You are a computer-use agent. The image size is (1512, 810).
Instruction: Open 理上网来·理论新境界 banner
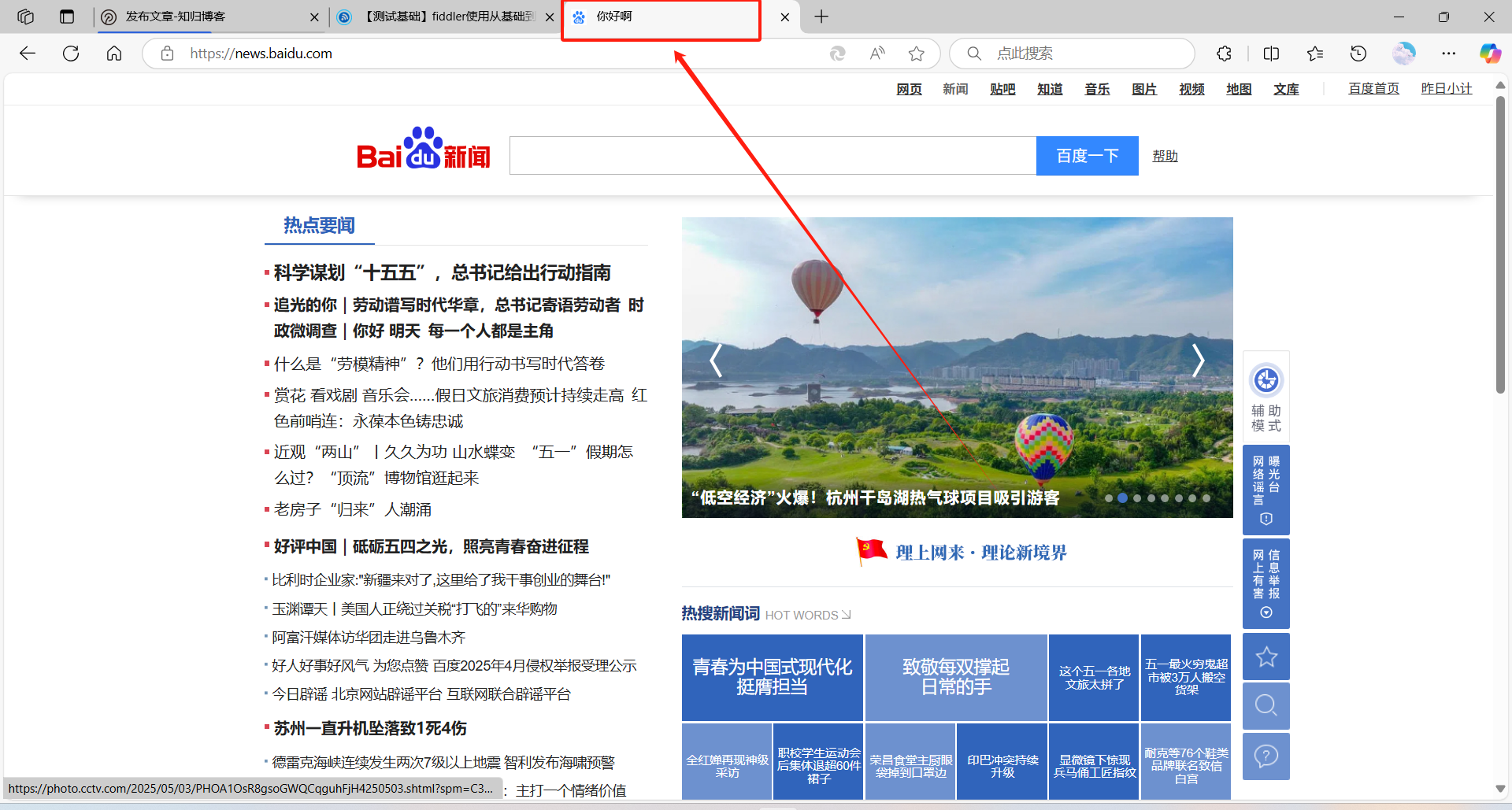[962, 552]
